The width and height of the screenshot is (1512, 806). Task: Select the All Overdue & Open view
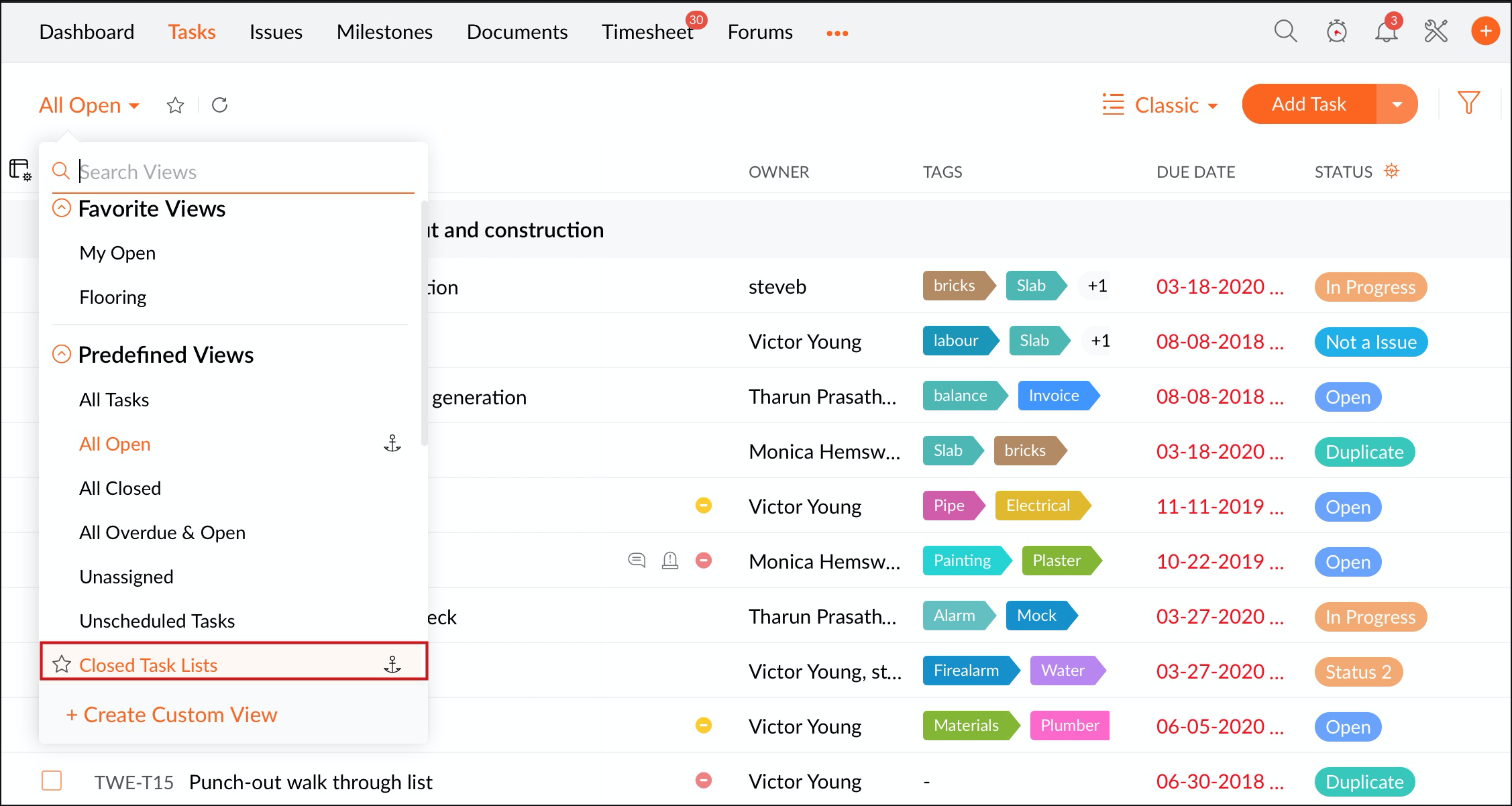[162, 532]
